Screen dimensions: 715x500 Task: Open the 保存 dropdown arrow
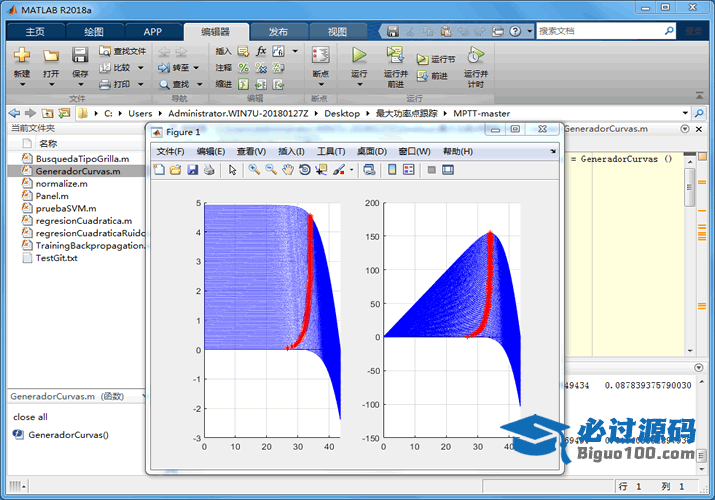click(80, 84)
